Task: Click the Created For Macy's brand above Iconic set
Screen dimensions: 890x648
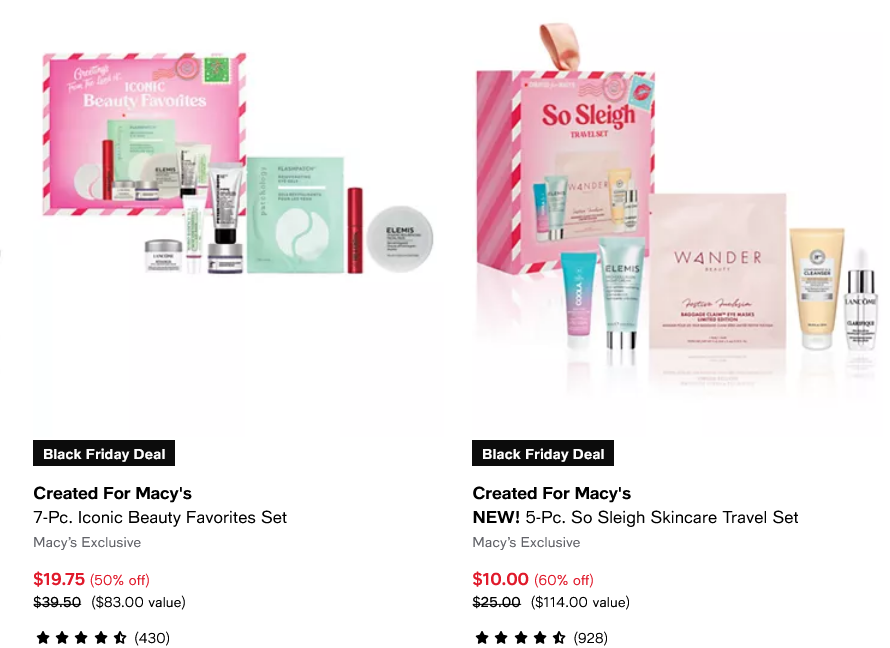Action: (112, 493)
